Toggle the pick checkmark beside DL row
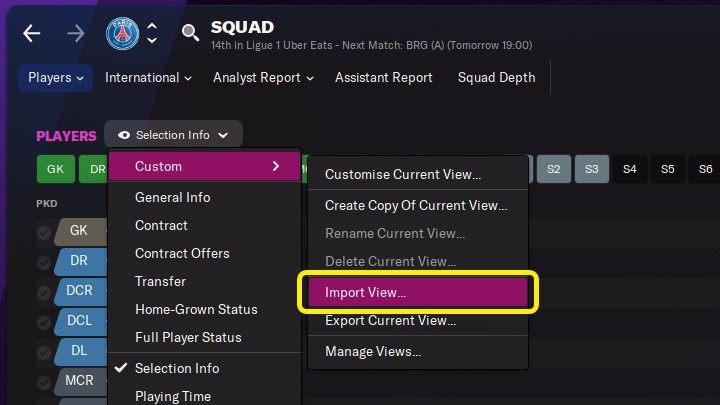 point(44,351)
